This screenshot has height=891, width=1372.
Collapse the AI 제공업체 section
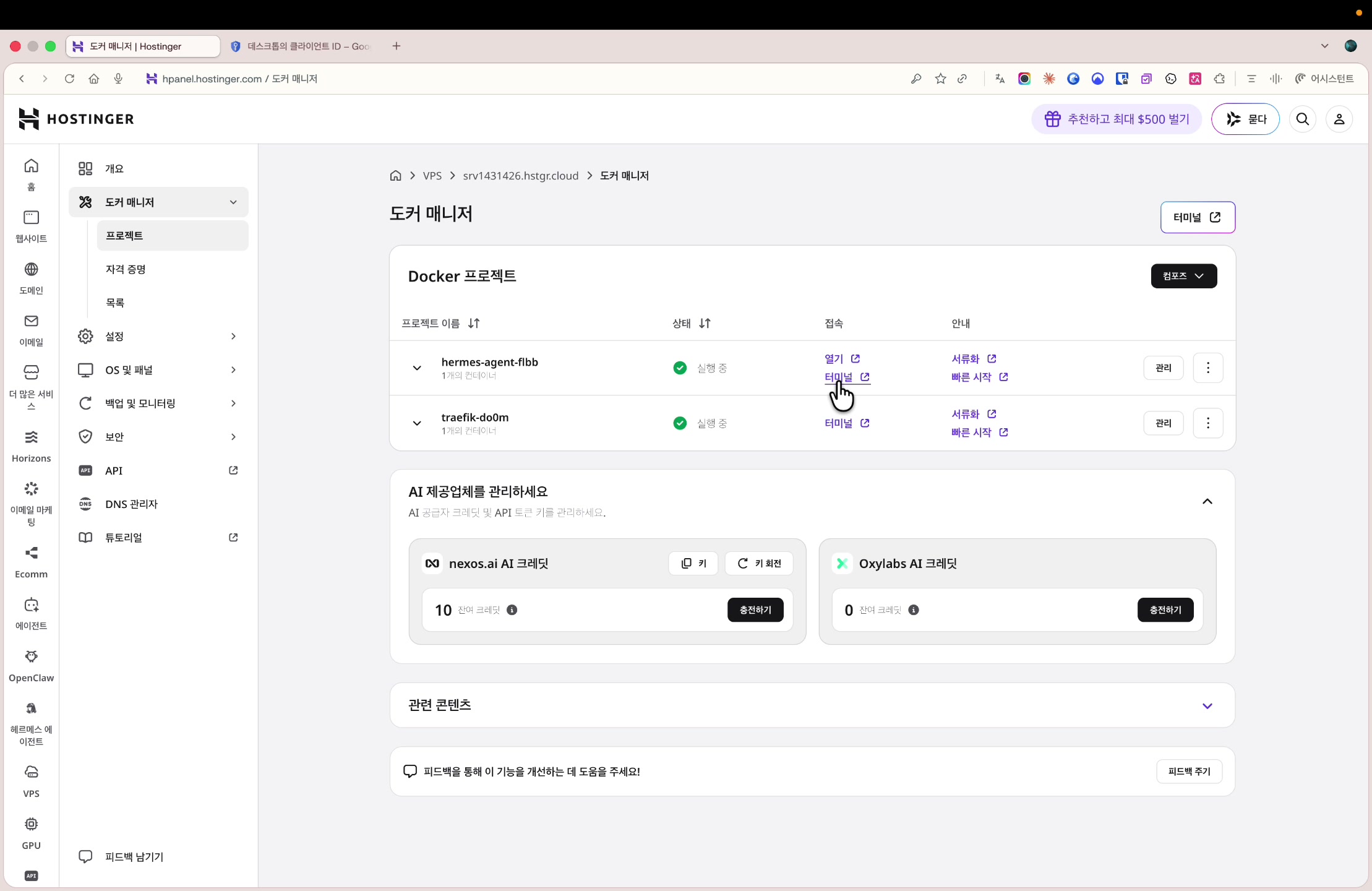point(1207,501)
